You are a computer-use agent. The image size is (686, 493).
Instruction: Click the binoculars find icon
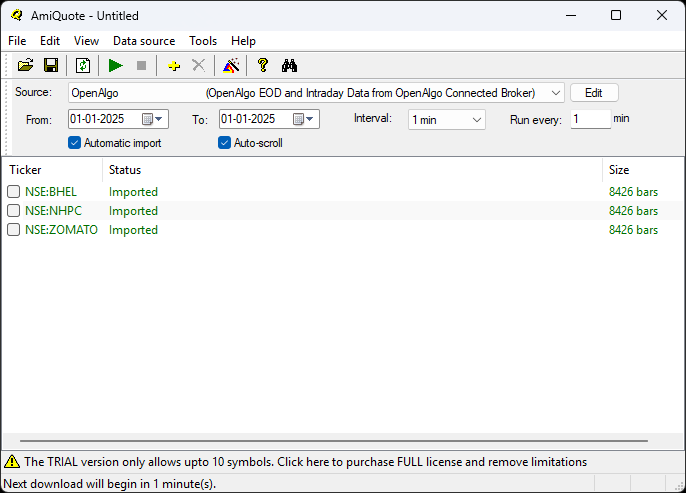(289, 66)
